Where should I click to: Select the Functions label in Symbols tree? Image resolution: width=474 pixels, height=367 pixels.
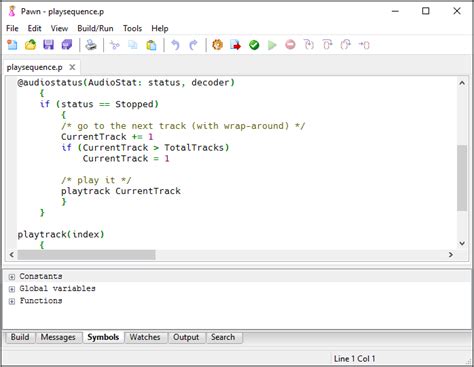(41, 301)
